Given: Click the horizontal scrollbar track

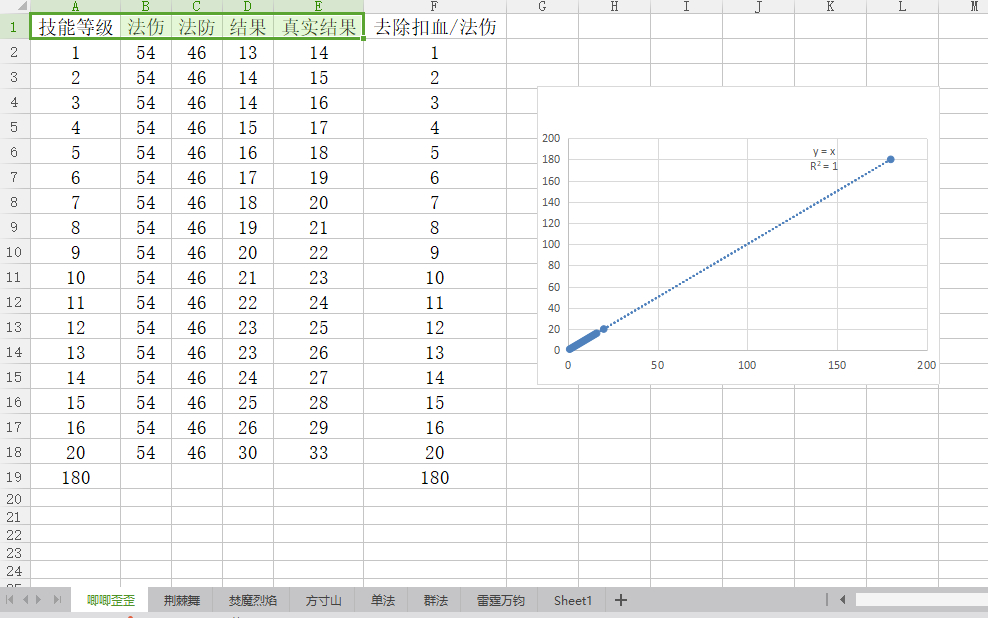Looking at the screenshot, I should click(920, 600).
